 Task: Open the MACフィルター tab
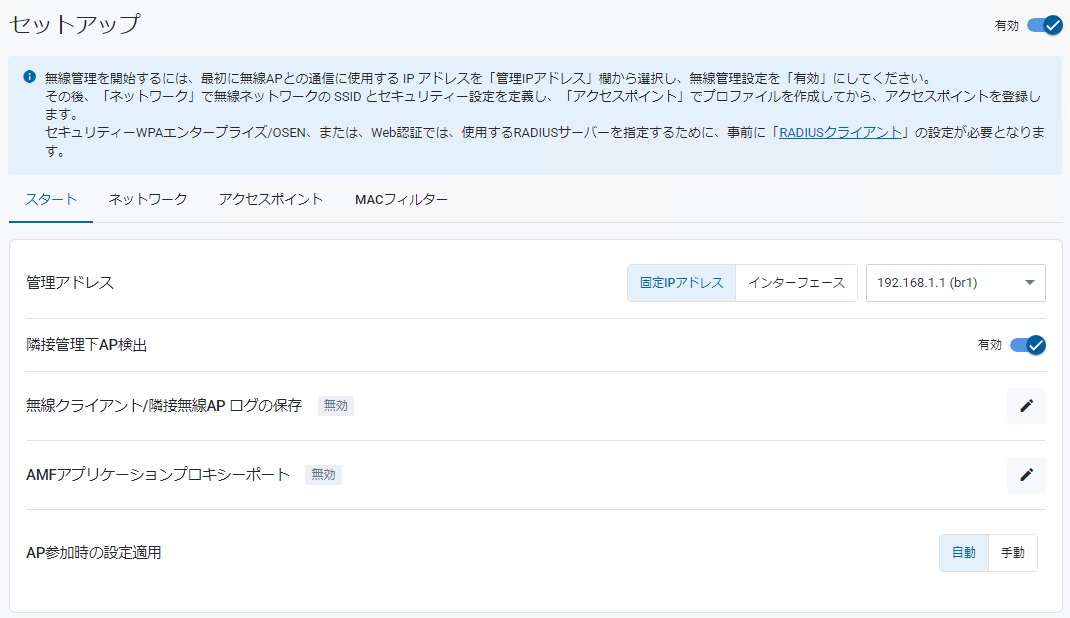401,200
